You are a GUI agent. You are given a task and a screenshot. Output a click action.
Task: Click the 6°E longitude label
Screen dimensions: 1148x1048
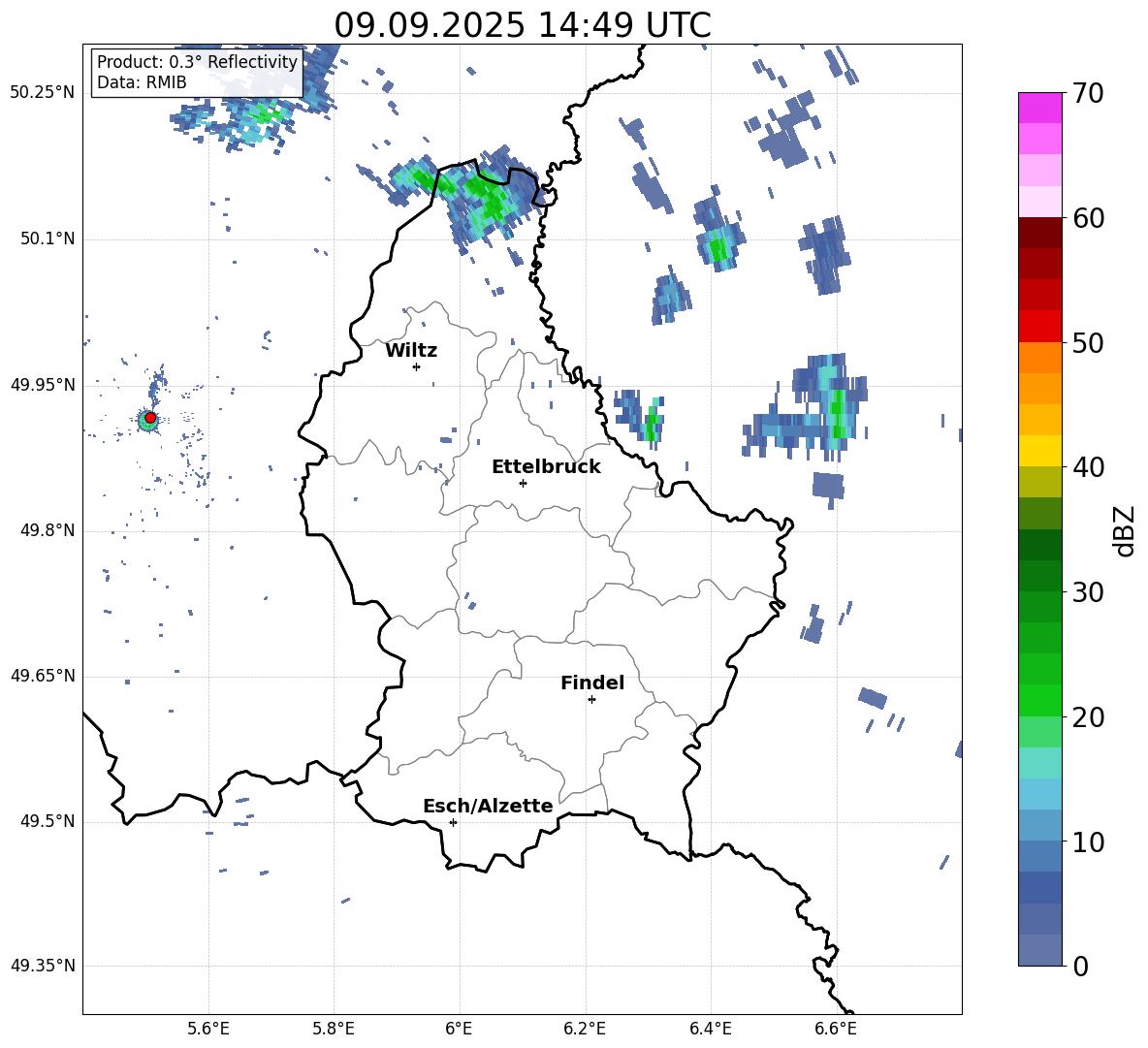tap(459, 1030)
